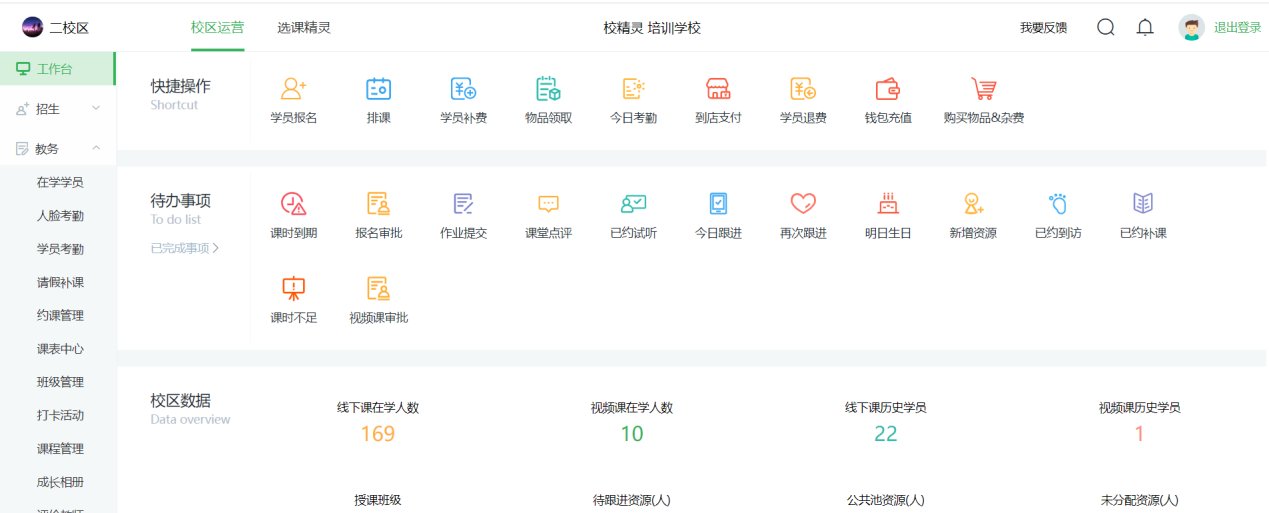Click the 二校区 campus logo
Image resolution: width=1269 pixels, height=513 pixels.
[32, 28]
